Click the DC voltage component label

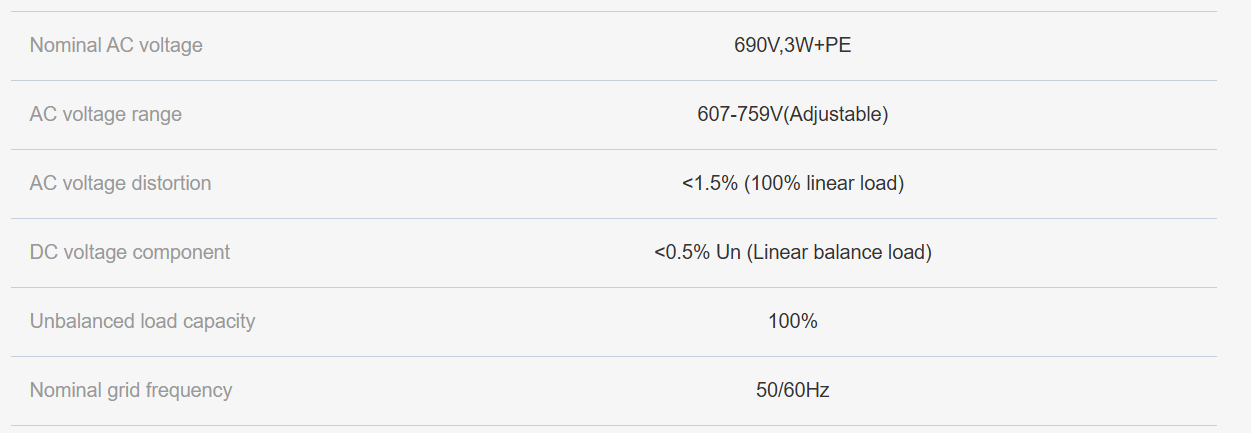tap(130, 252)
